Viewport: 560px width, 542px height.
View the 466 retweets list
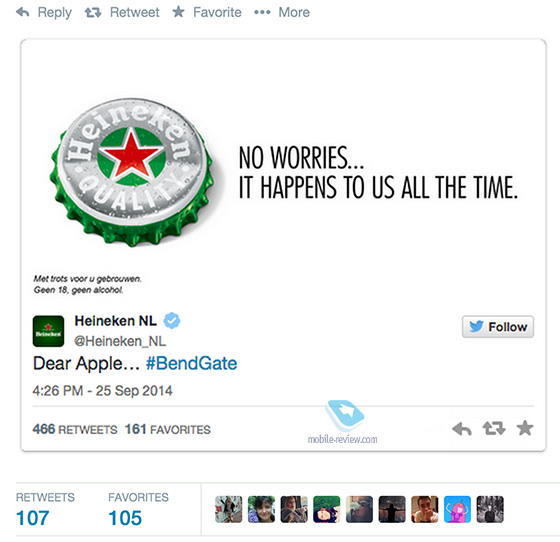point(75,429)
